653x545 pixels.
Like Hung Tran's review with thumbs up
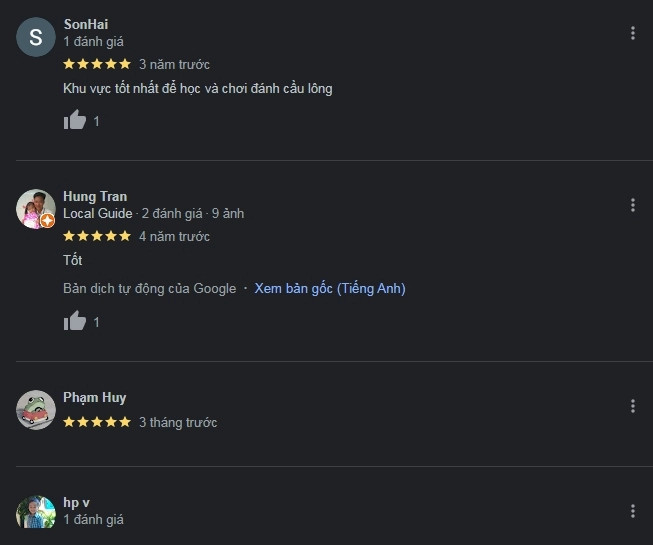[75, 322]
